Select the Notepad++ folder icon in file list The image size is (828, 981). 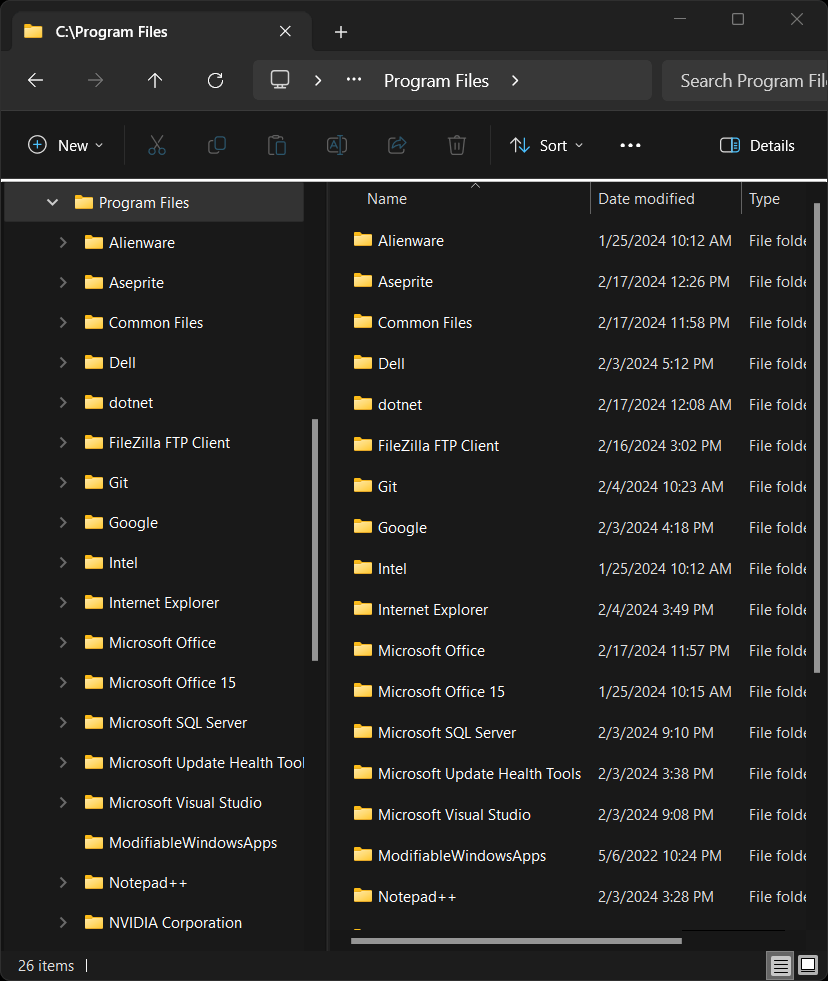coord(362,895)
